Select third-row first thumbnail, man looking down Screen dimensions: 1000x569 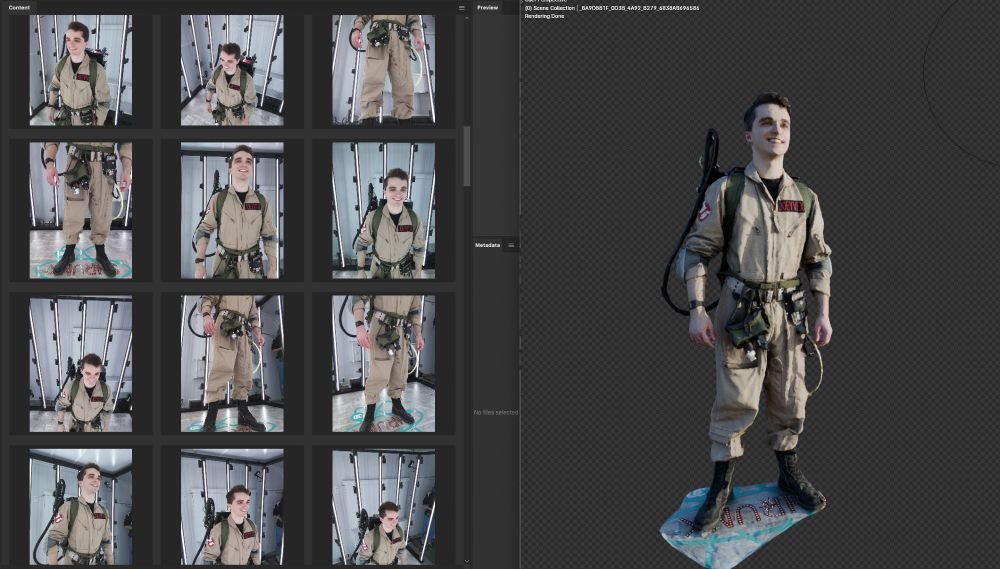[x=81, y=364]
